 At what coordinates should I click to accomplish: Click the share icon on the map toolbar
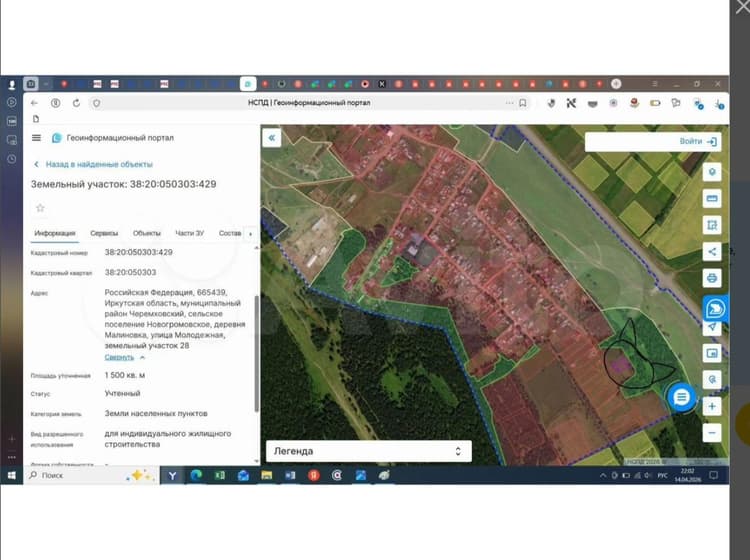click(712, 252)
